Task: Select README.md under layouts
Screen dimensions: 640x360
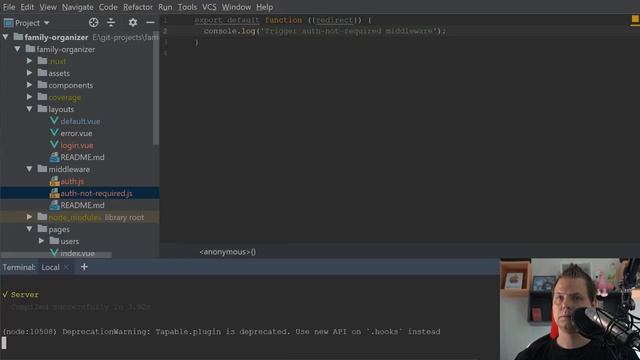Action: coord(82,157)
